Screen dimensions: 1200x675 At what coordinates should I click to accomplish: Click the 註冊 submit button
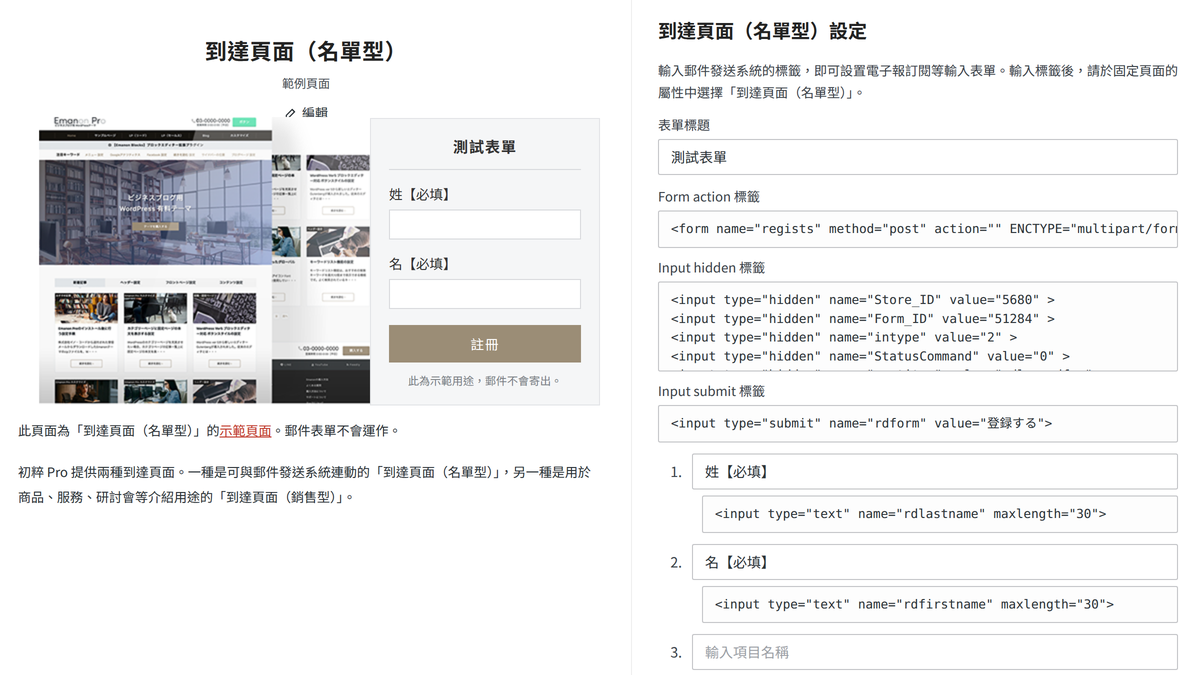coord(484,344)
